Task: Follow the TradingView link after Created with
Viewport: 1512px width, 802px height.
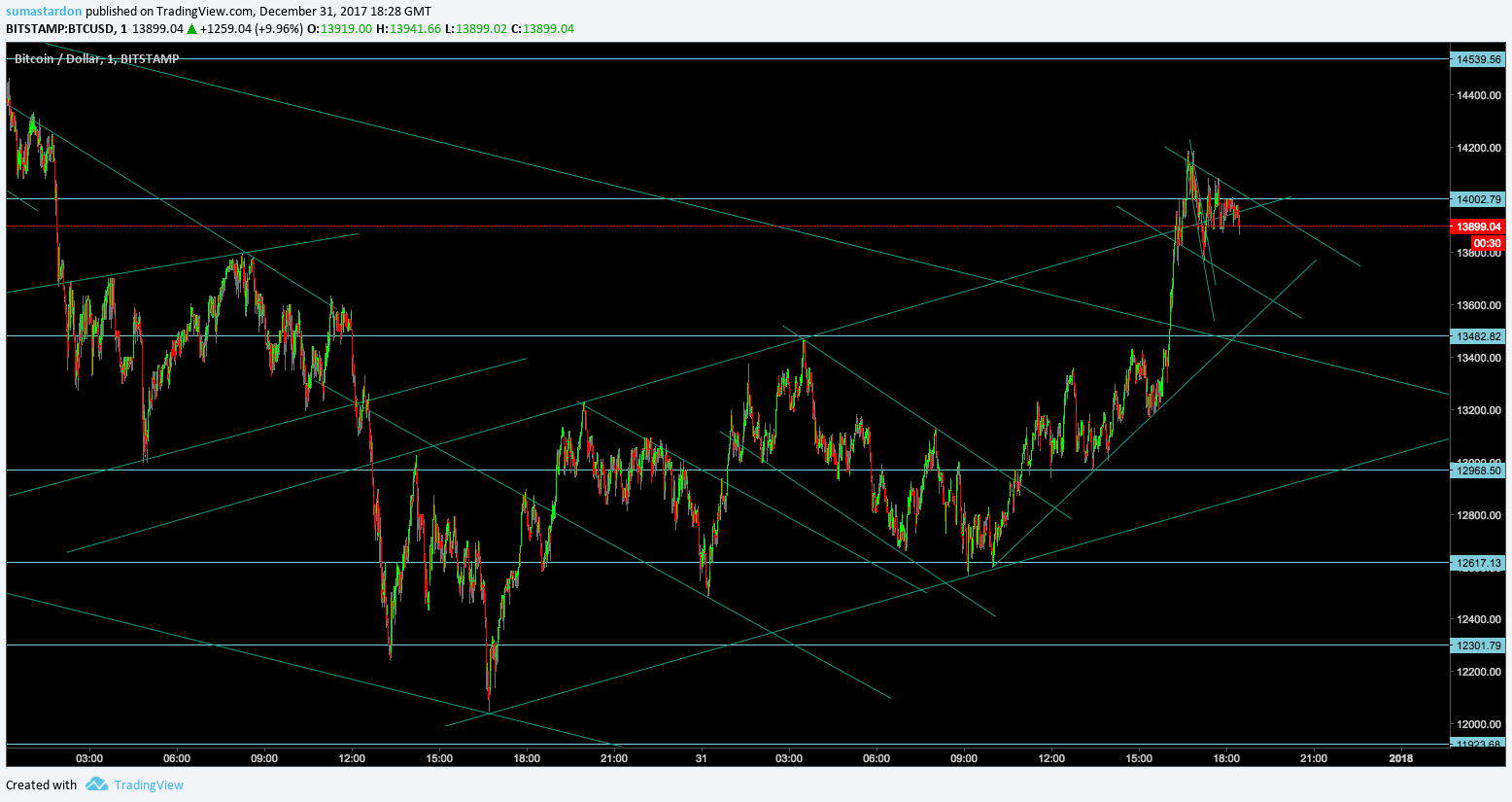Action: (149, 785)
